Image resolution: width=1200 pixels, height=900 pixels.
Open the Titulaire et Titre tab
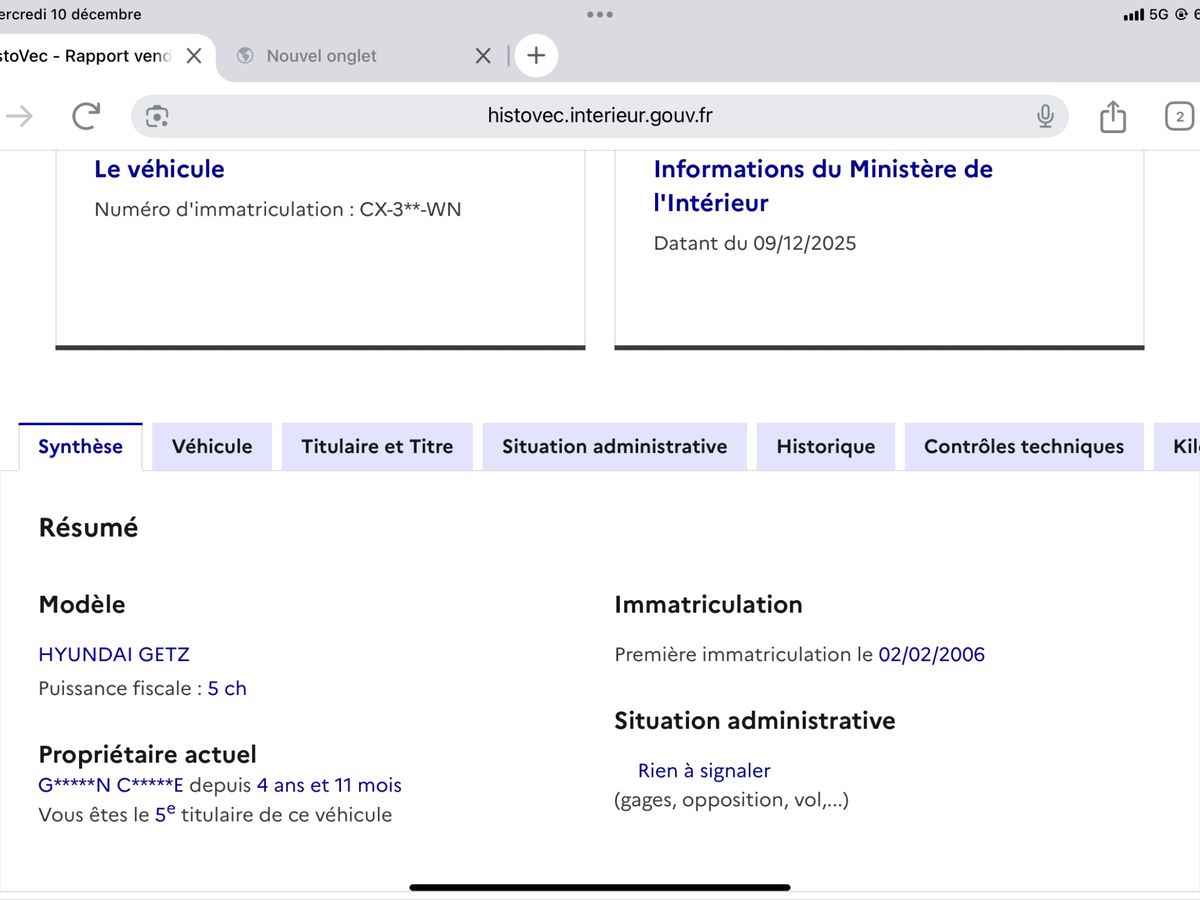(377, 447)
